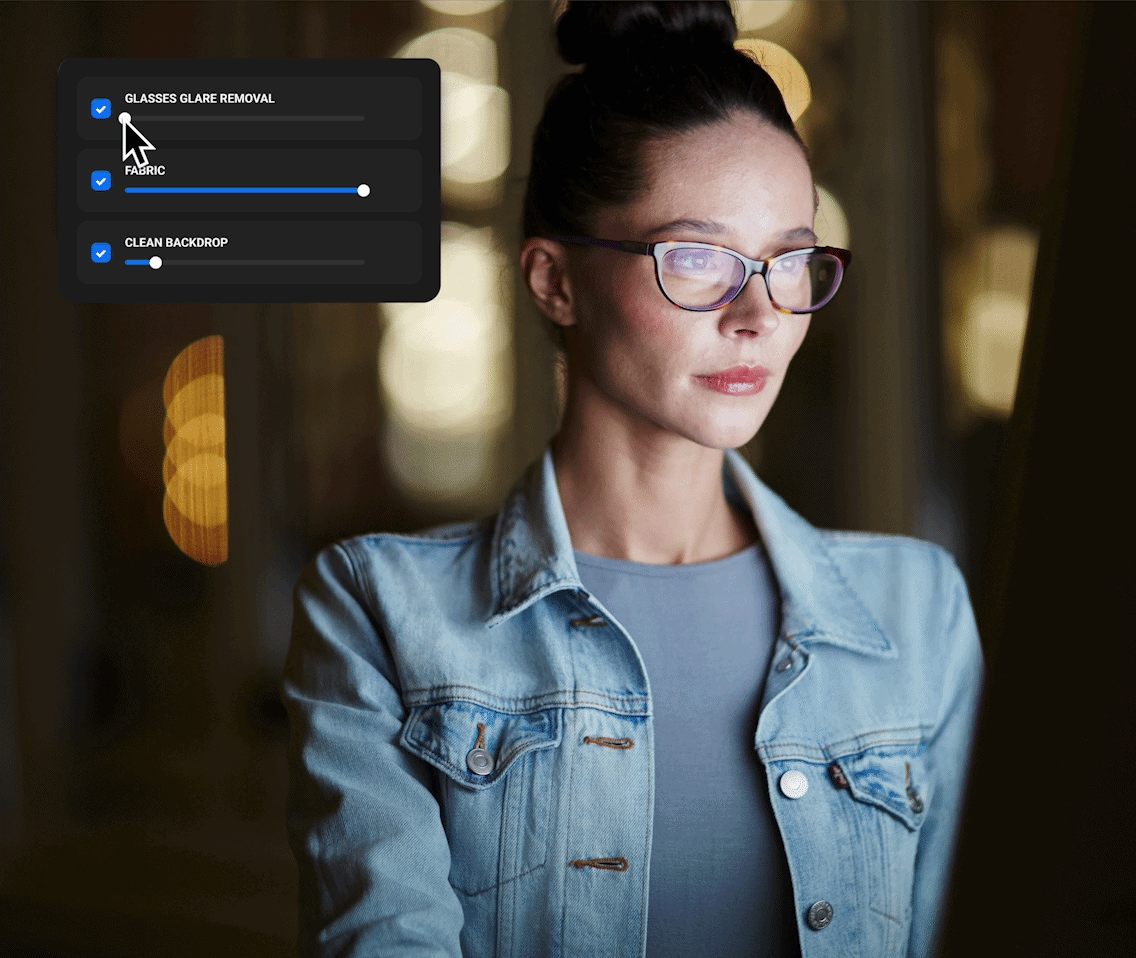Viewport: 1136px width, 958px height.
Task: Toggle the Fabric checkbox
Action: [x=101, y=181]
